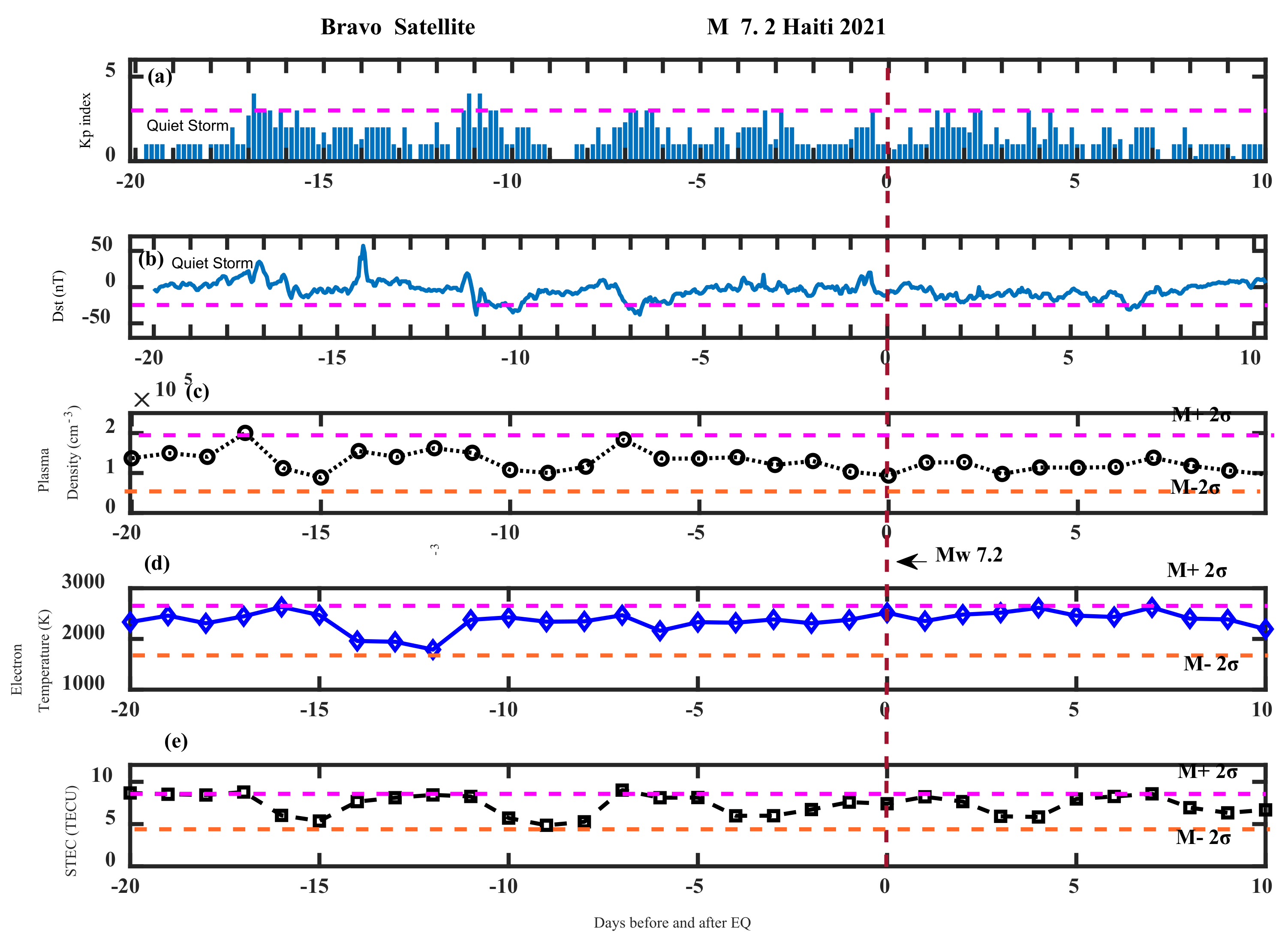Click the Quiet Storm label in Kp panel
The image size is (1288, 943).
(187, 126)
